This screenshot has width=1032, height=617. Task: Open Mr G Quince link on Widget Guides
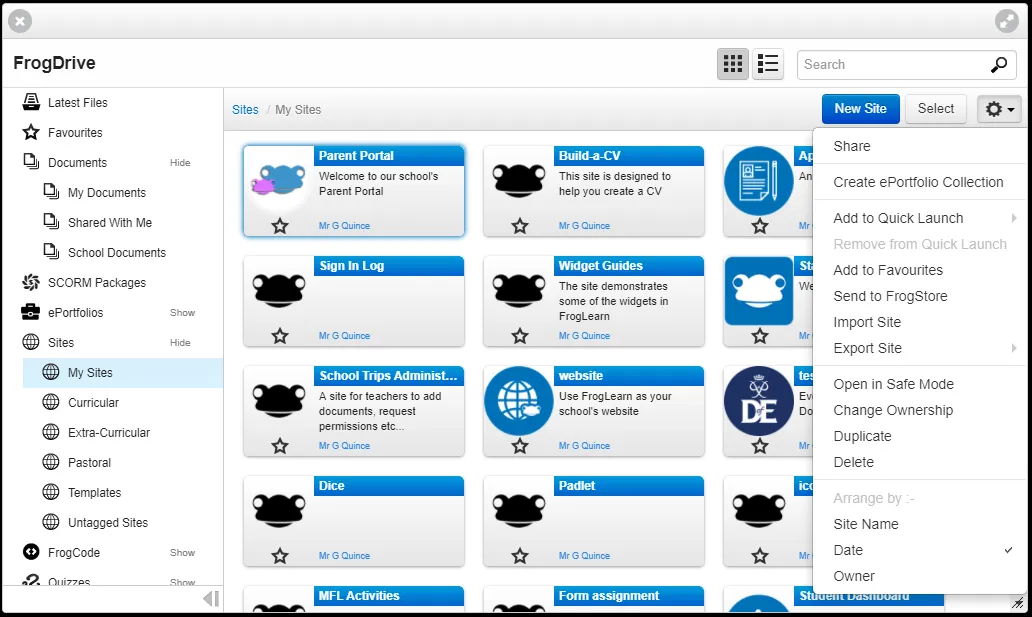(584, 336)
